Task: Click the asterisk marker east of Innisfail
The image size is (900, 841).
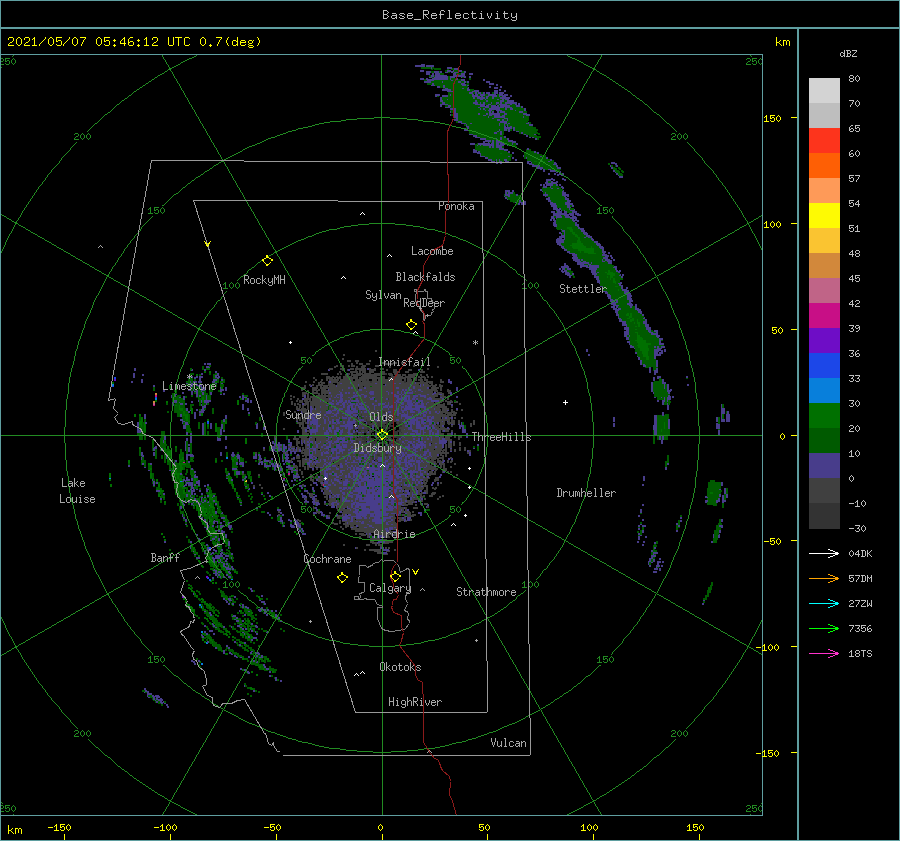Action: tap(475, 343)
